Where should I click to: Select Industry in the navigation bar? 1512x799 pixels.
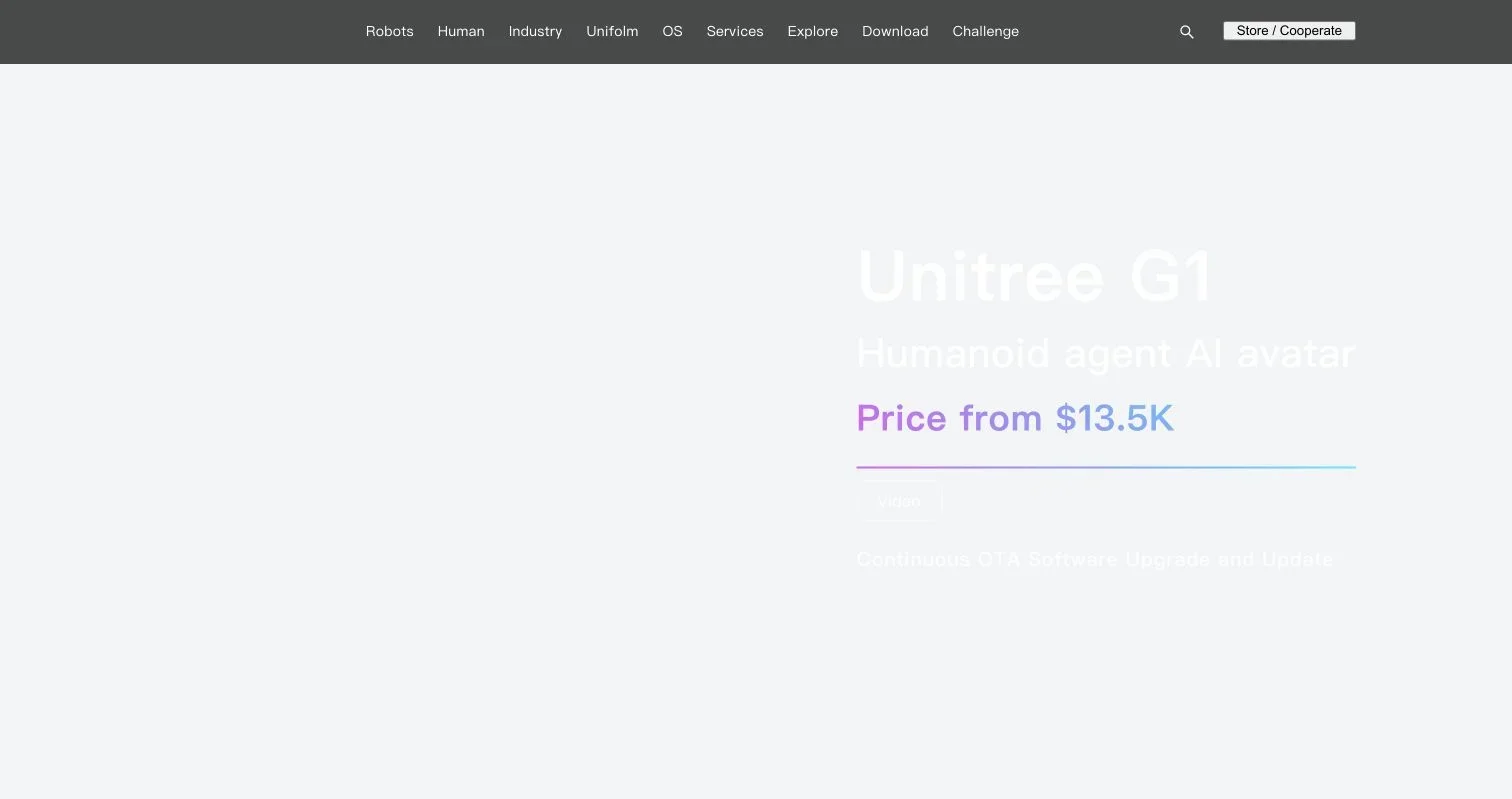coord(535,31)
